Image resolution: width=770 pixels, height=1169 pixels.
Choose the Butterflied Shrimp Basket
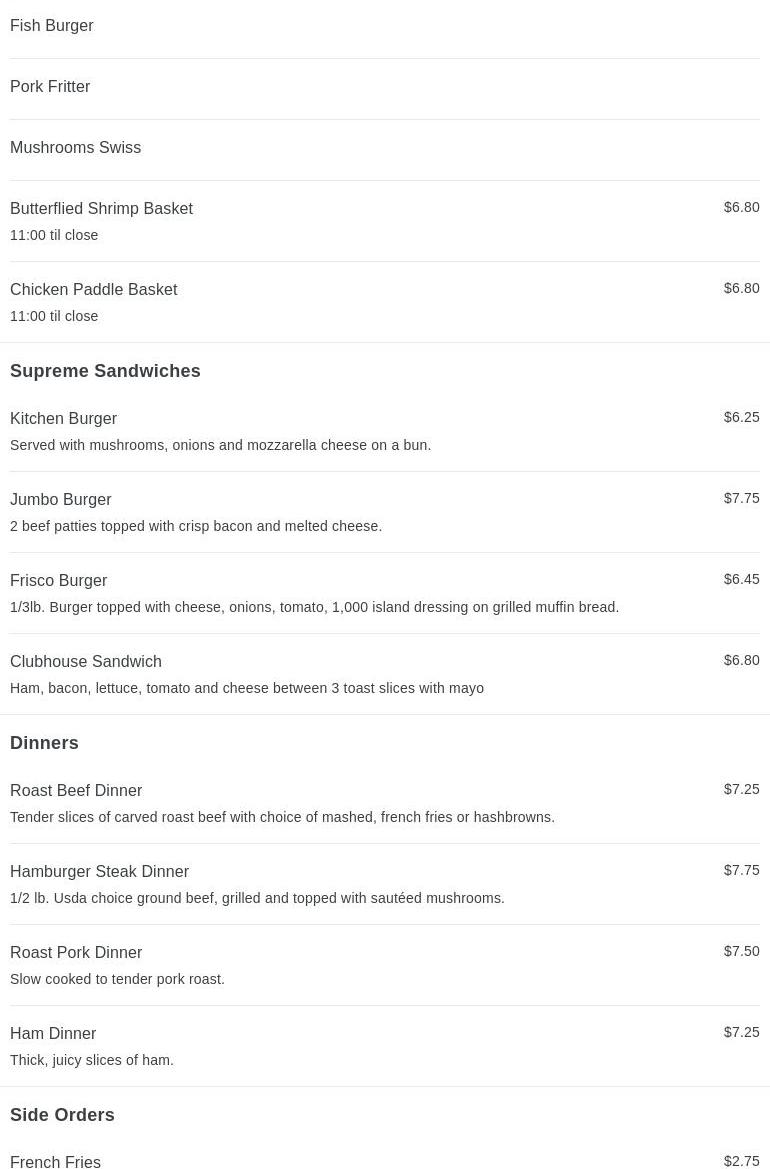coord(102,209)
